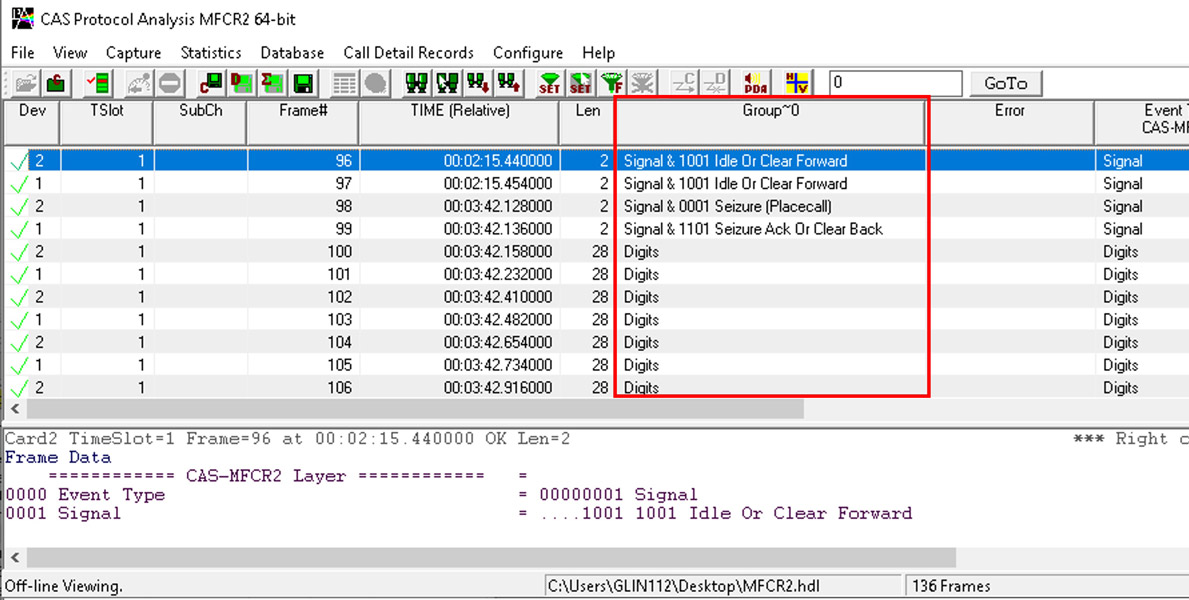Viewport: 1189px width, 600px height.
Task: Click the green floppy disk save icon
Action: click(304, 83)
